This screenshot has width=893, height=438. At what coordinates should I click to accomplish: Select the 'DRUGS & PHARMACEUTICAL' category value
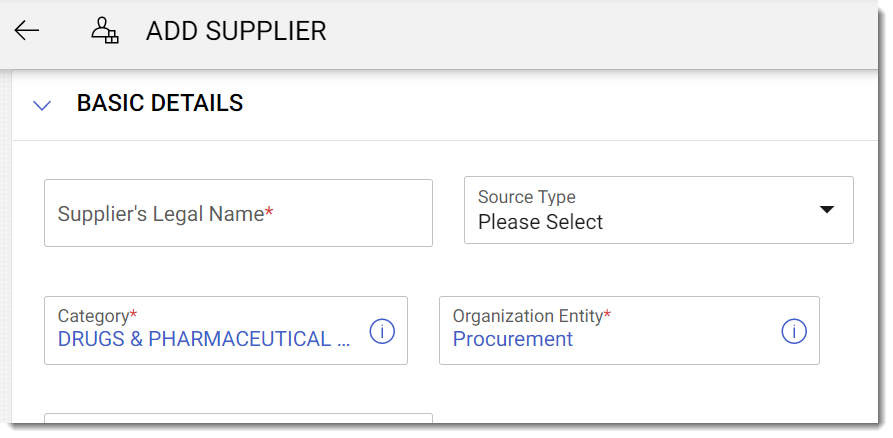click(204, 340)
